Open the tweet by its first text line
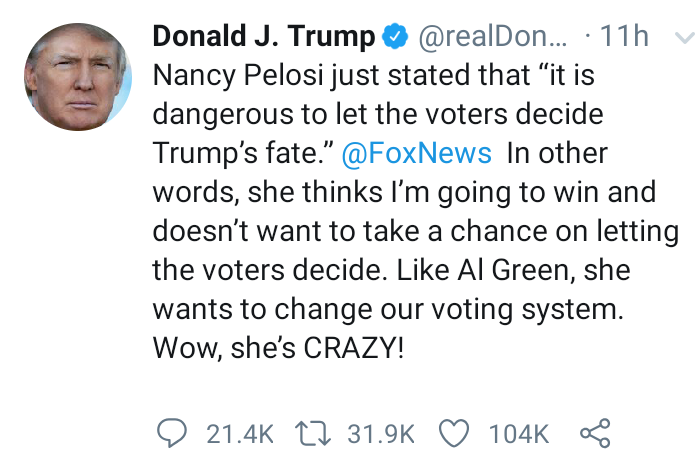 point(374,75)
